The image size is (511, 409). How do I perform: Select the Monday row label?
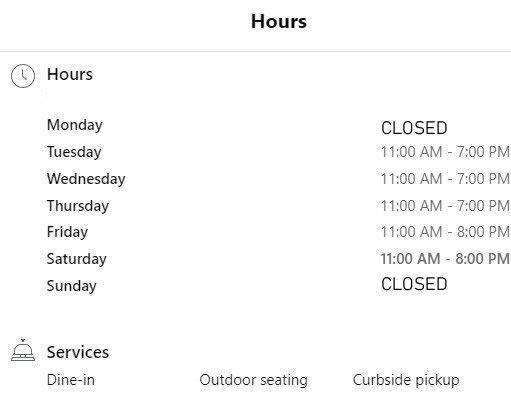coord(75,125)
